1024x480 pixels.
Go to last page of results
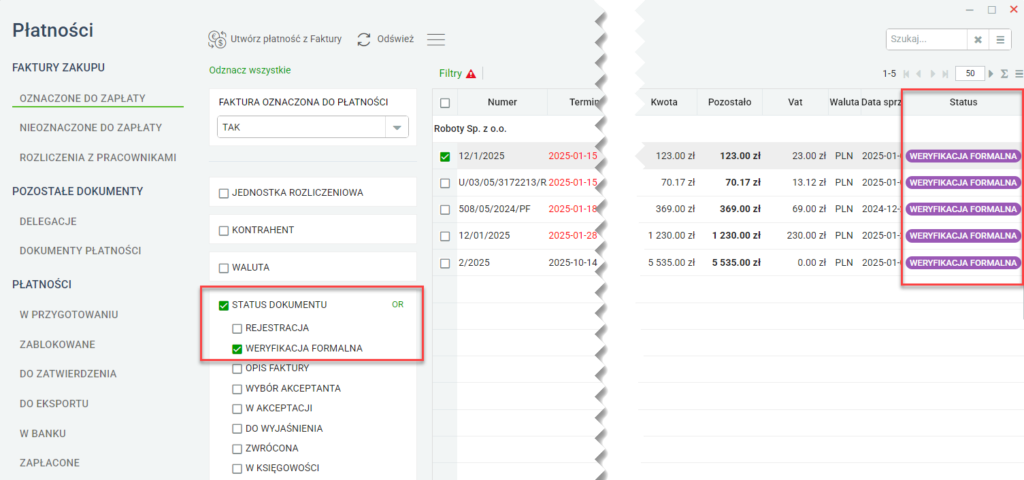(945, 74)
